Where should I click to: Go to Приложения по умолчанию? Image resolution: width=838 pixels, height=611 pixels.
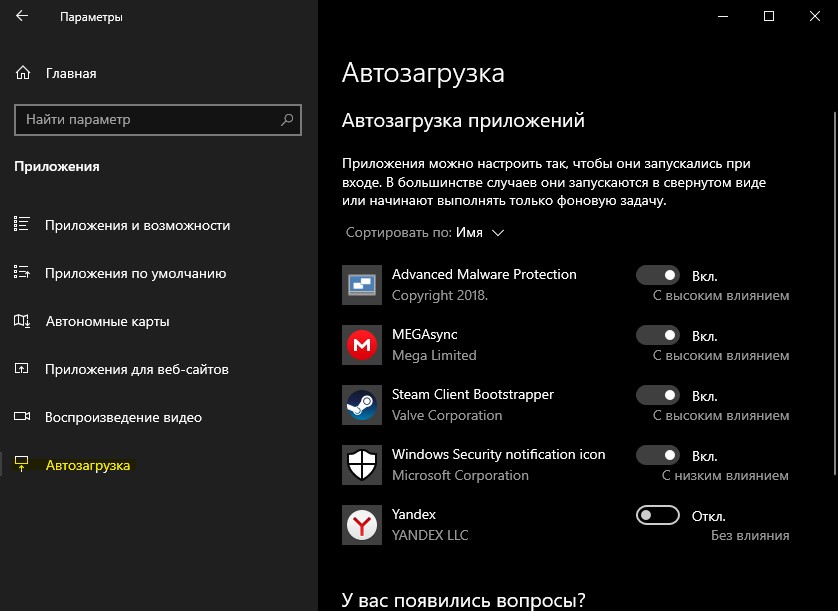135,273
